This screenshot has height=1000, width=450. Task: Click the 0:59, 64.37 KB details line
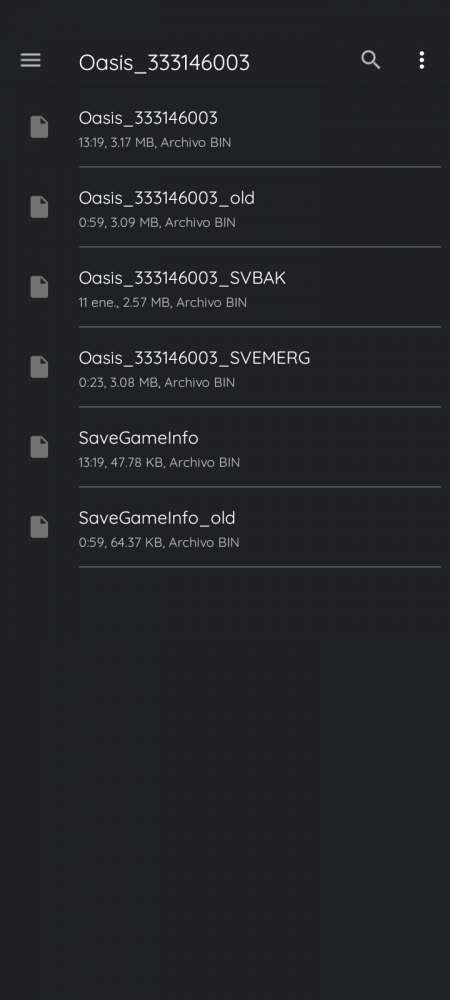tap(159, 542)
